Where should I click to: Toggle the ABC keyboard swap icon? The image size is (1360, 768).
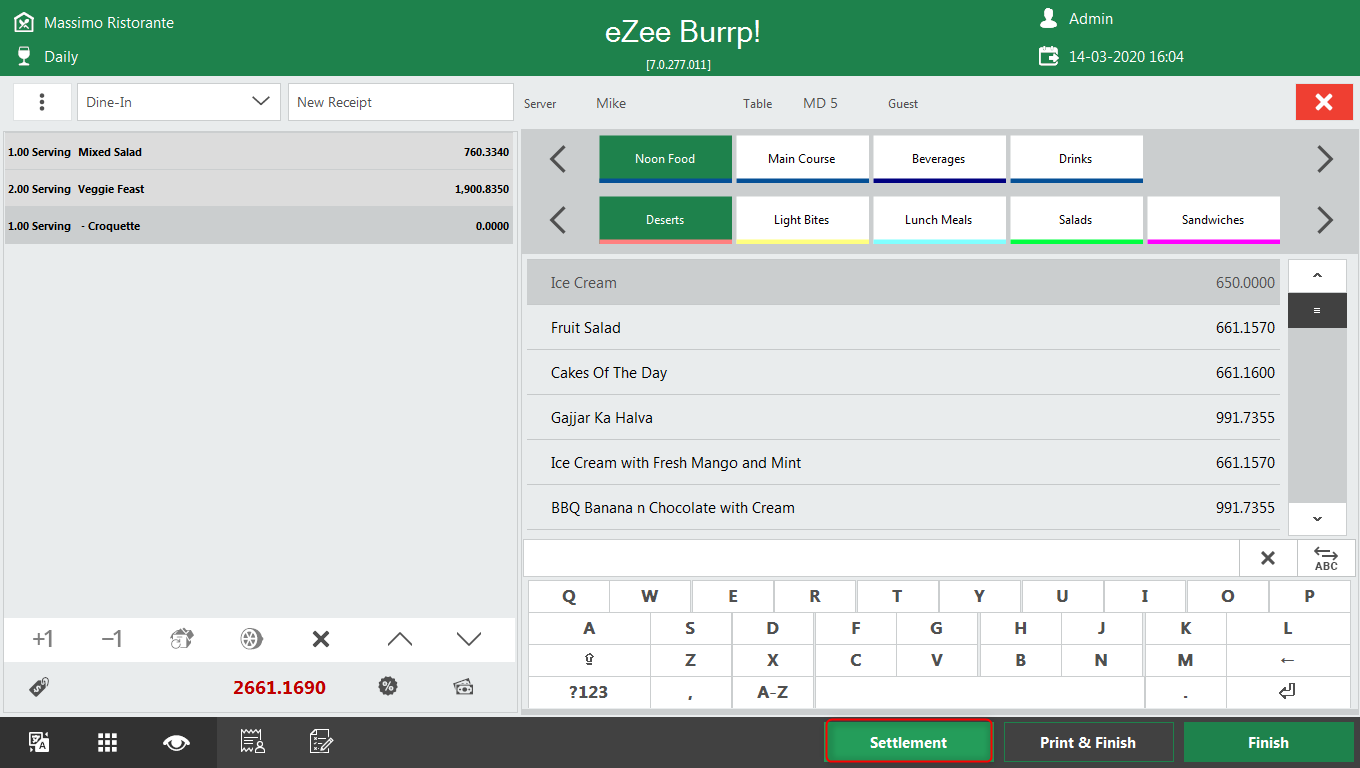tap(1326, 558)
